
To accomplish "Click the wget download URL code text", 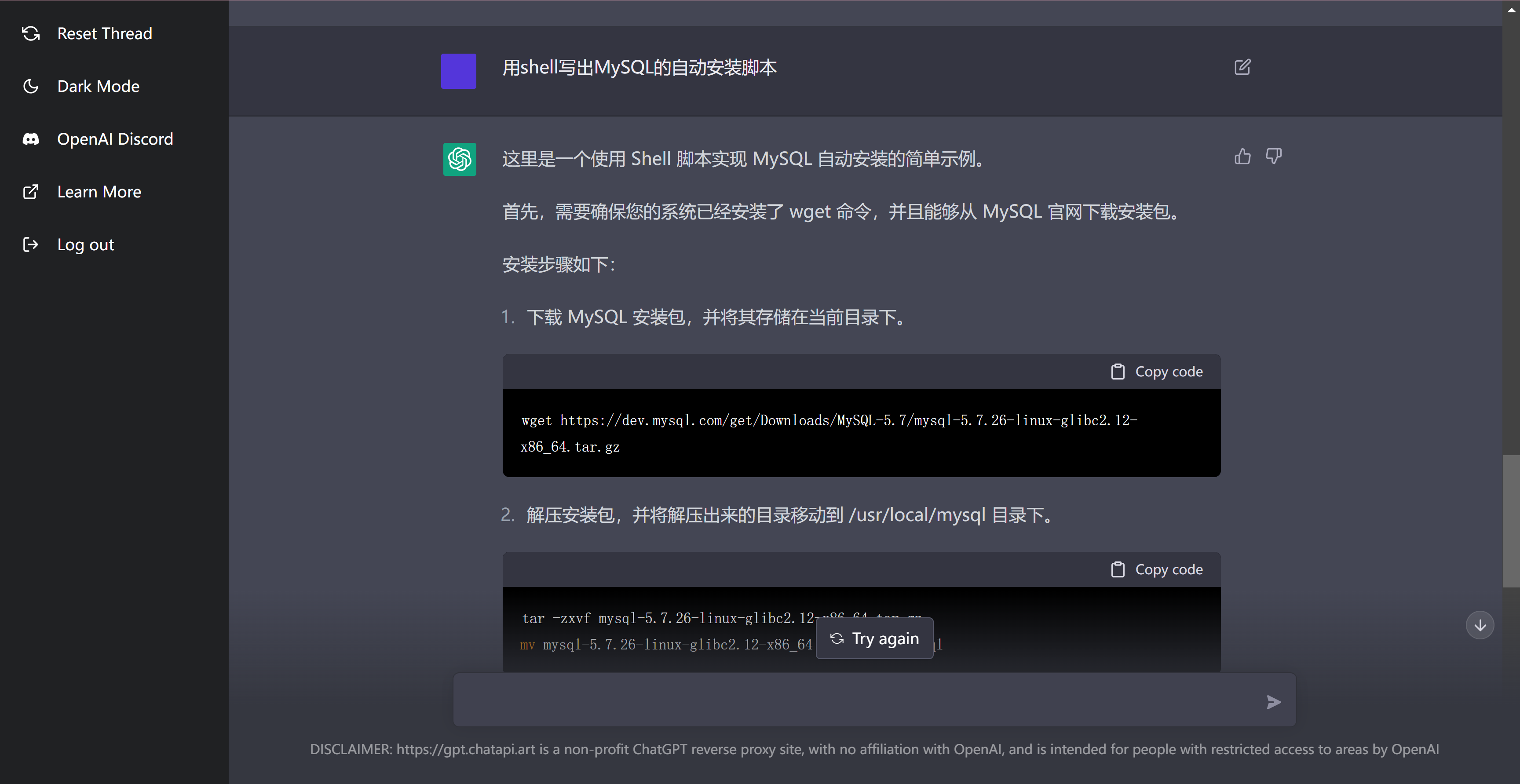I will (829, 434).
